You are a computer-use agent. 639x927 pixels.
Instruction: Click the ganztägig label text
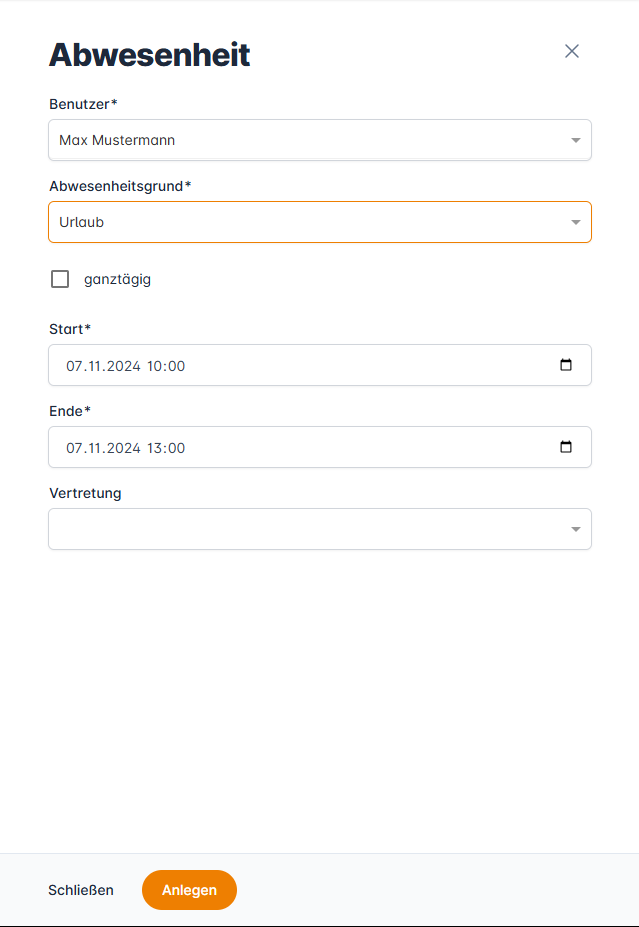point(117,280)
